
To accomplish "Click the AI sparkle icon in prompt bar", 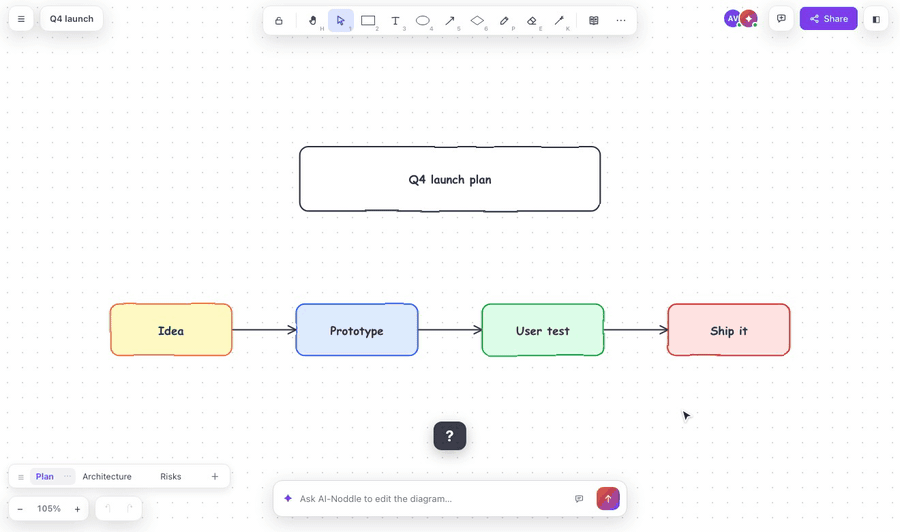I will (x=288, y=498).
